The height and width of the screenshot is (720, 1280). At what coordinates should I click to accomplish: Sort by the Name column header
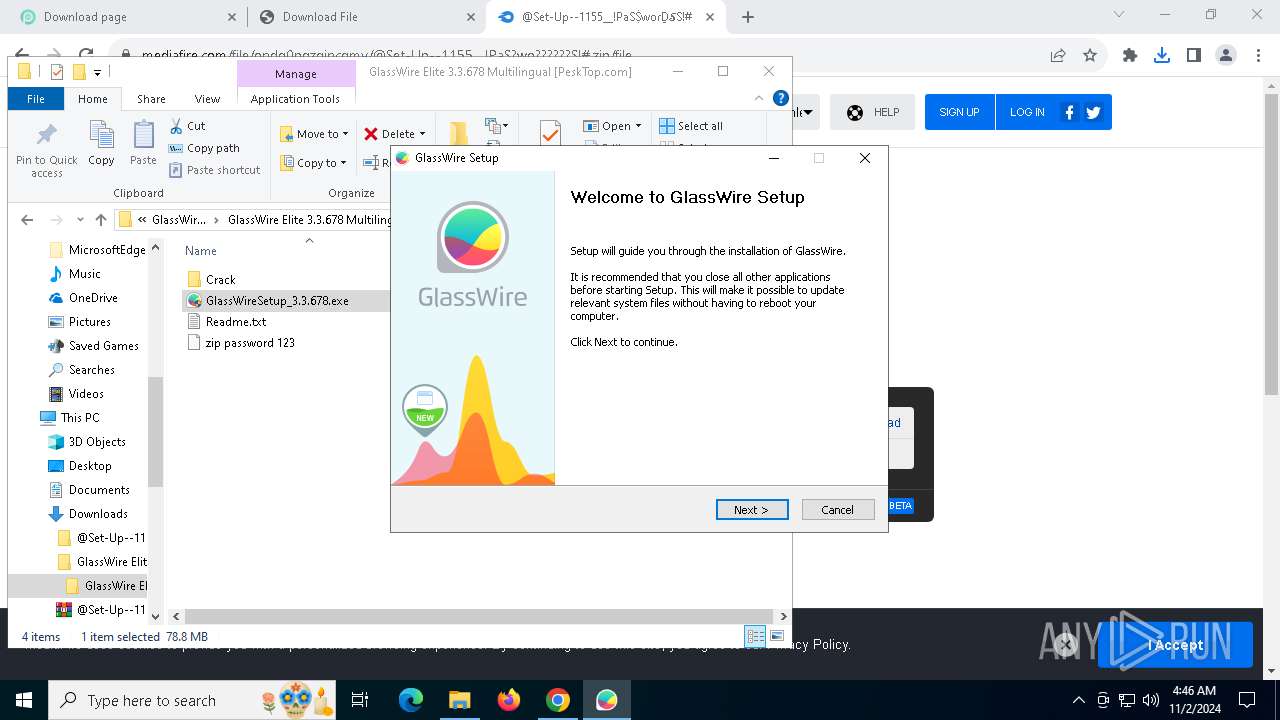point(201,251)
